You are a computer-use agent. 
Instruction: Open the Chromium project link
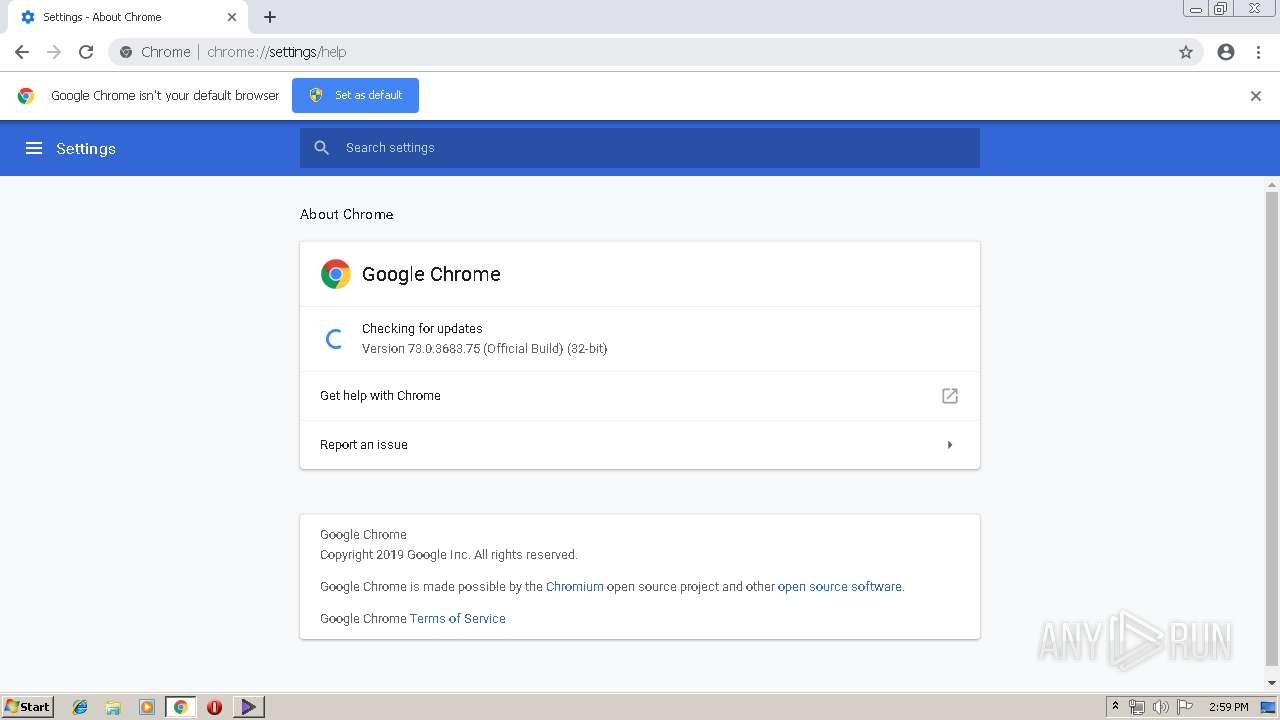click(x=575, y=587)
